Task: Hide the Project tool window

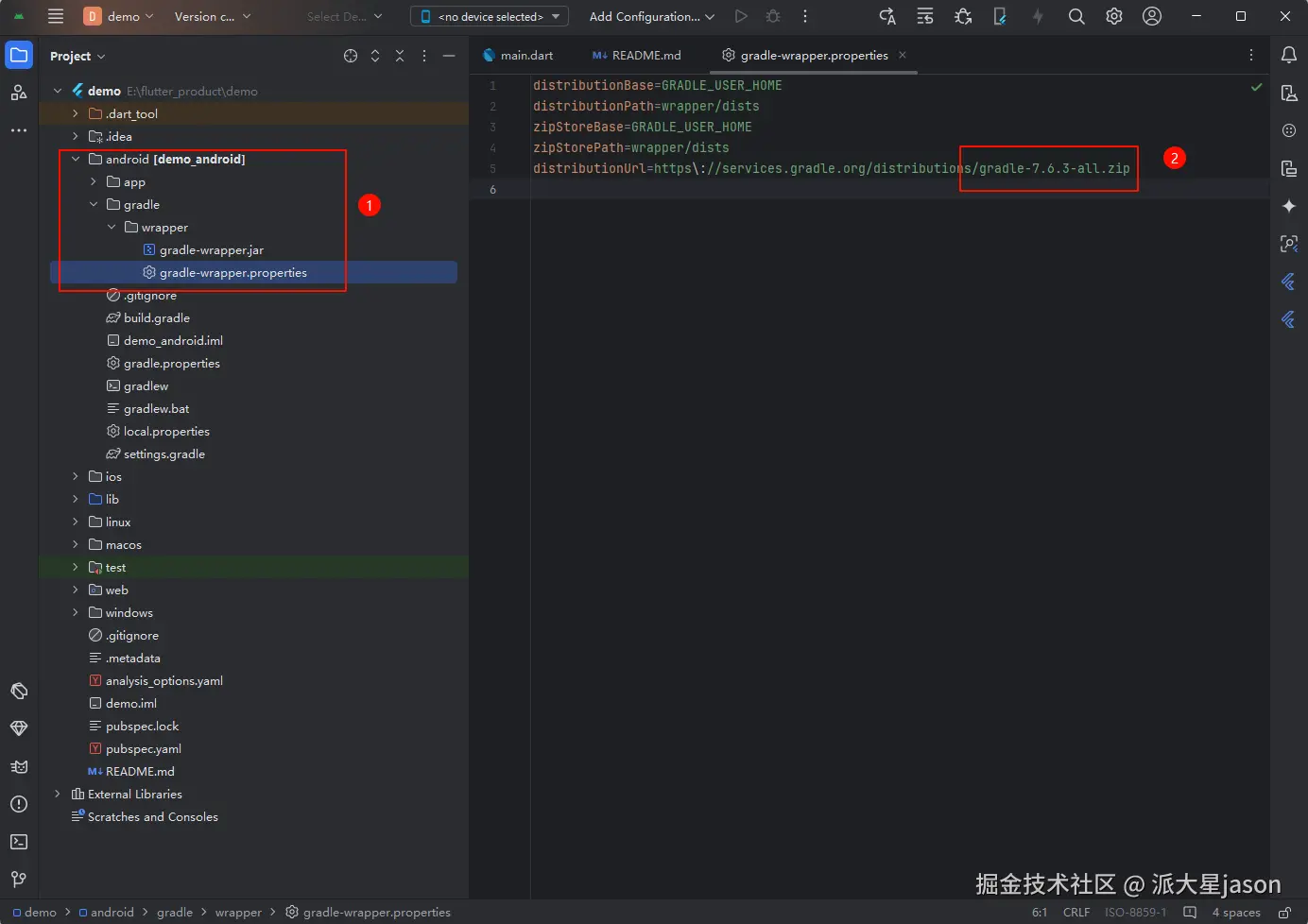Action: click(449, 56)
